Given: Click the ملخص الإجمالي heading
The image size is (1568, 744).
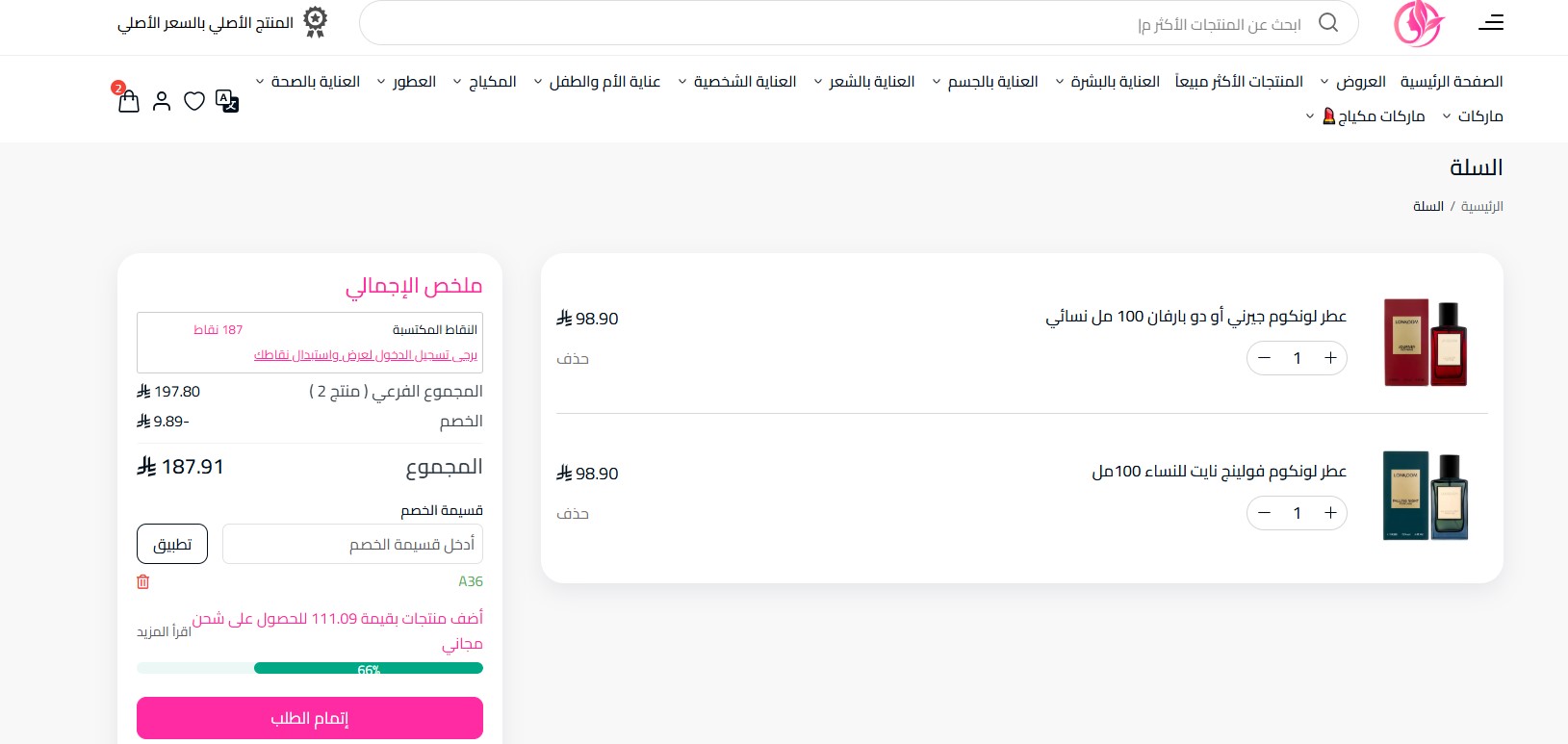Looking at the screenshot, I should (414, 286).
